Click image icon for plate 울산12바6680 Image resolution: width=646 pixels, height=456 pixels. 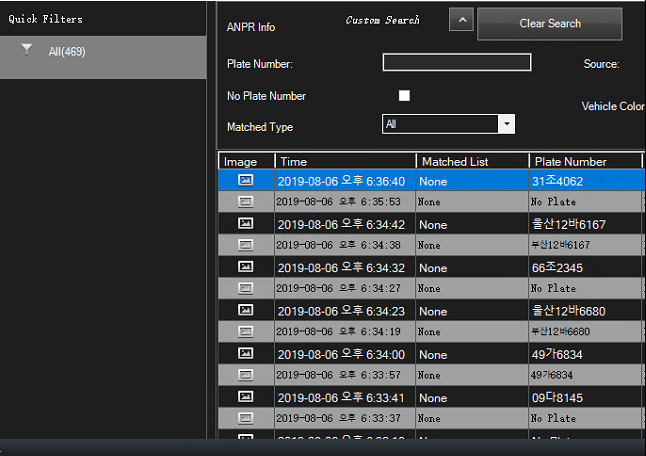point(245,310)
